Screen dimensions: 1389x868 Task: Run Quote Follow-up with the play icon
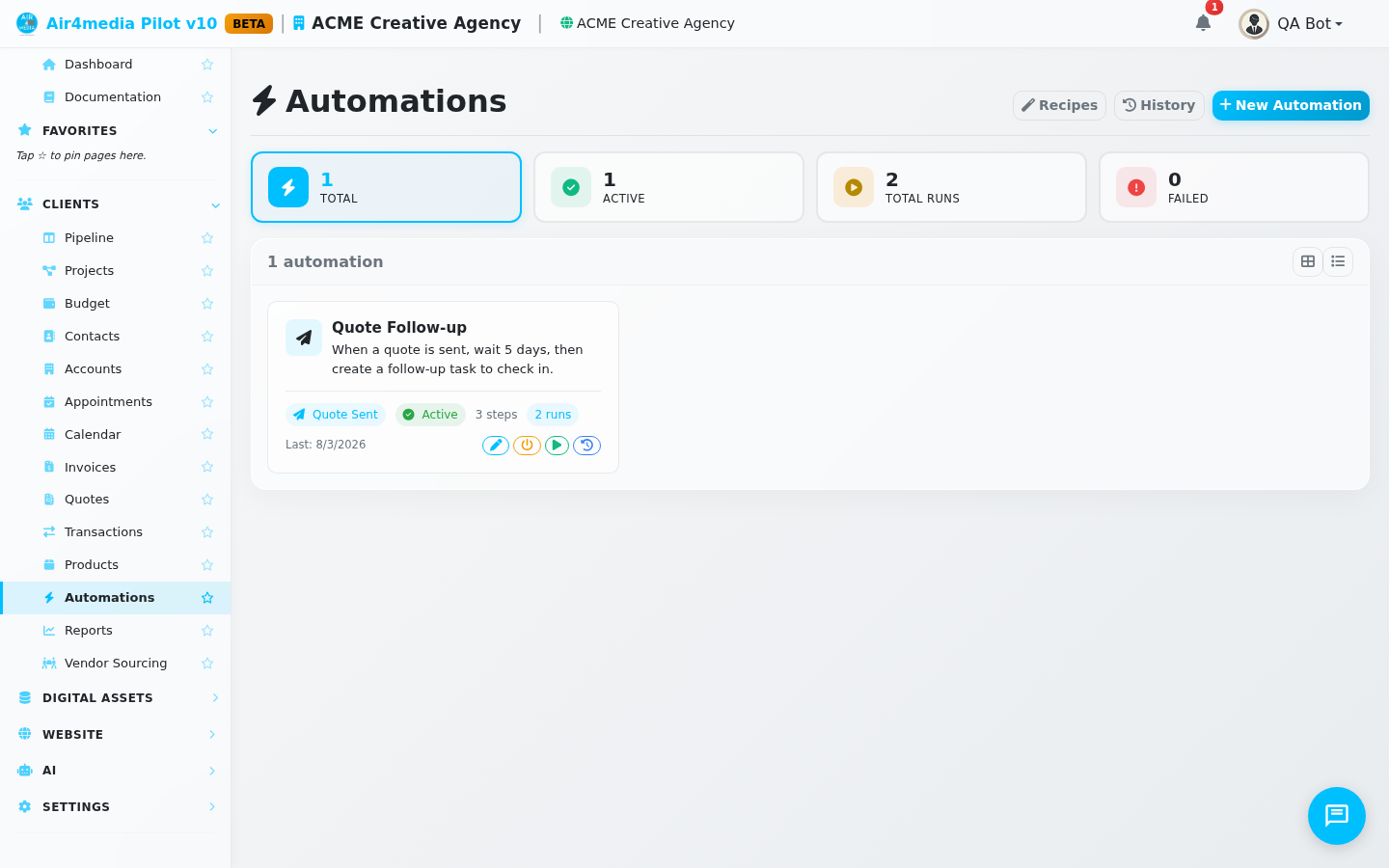click(557, 446)
